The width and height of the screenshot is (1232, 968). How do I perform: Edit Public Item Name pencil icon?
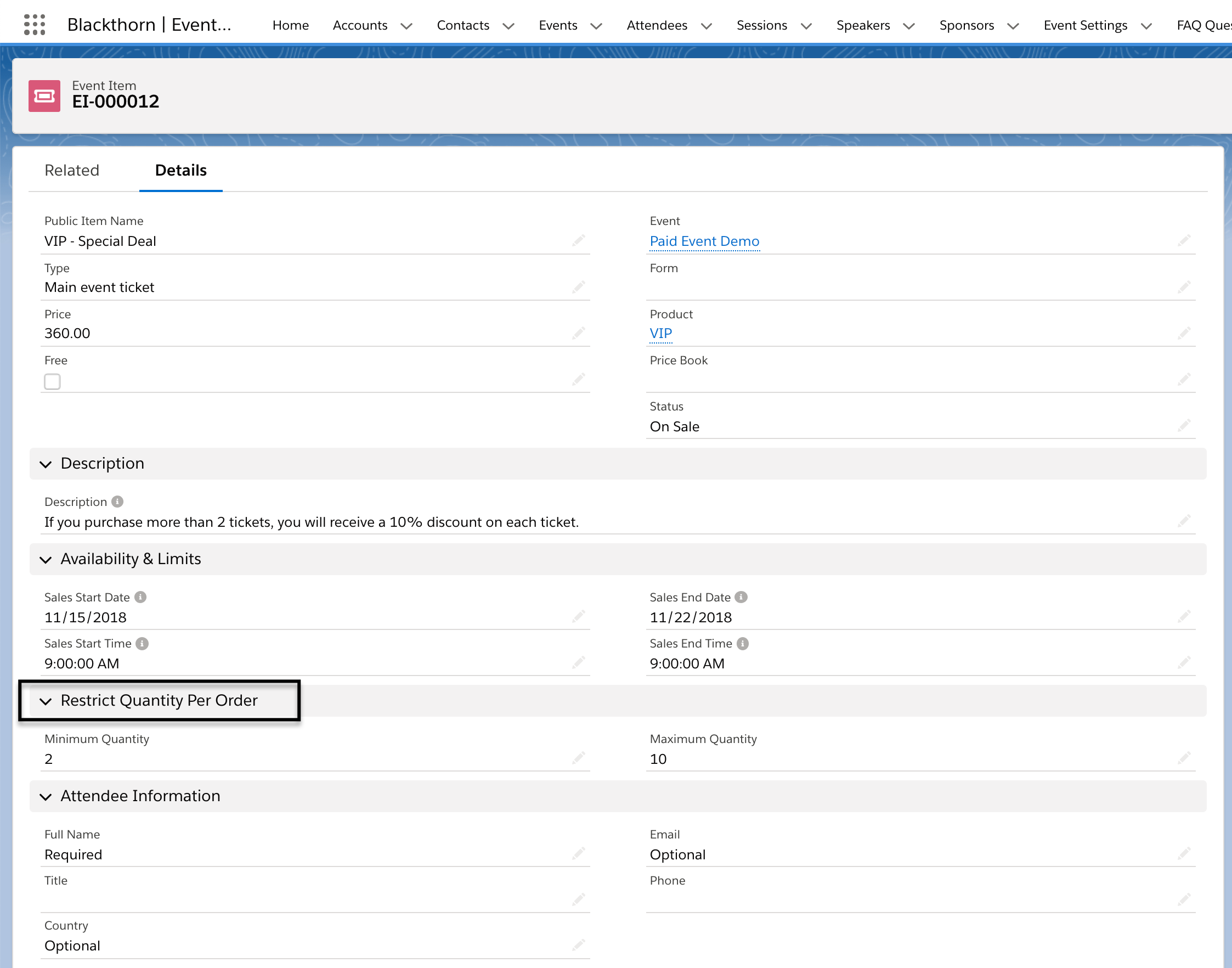tap(578, 241)
